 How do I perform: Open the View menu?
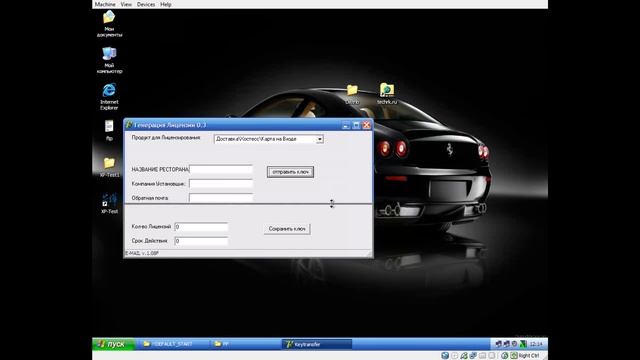tap(126, 4)
